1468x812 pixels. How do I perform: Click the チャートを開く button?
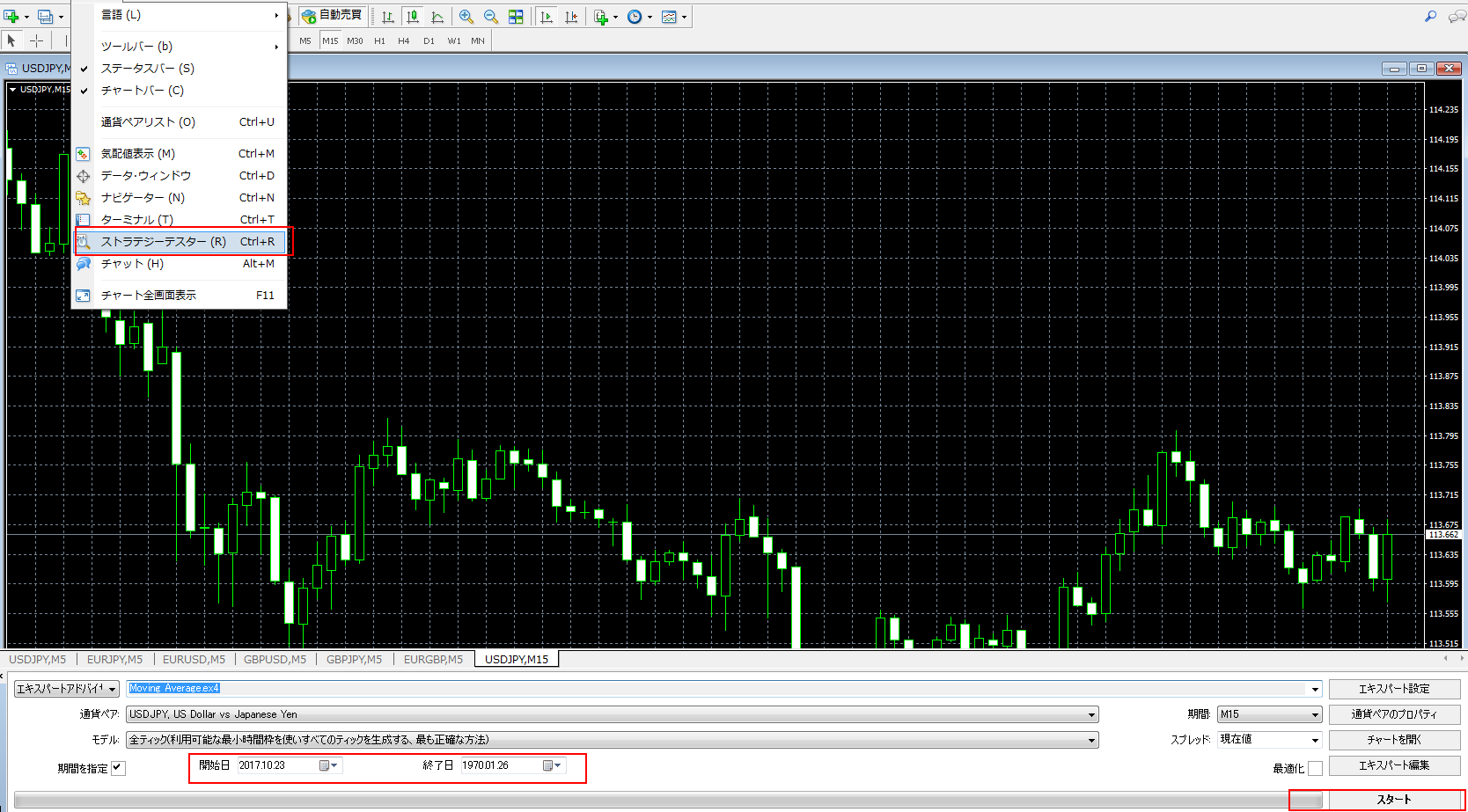(1394, 740)
